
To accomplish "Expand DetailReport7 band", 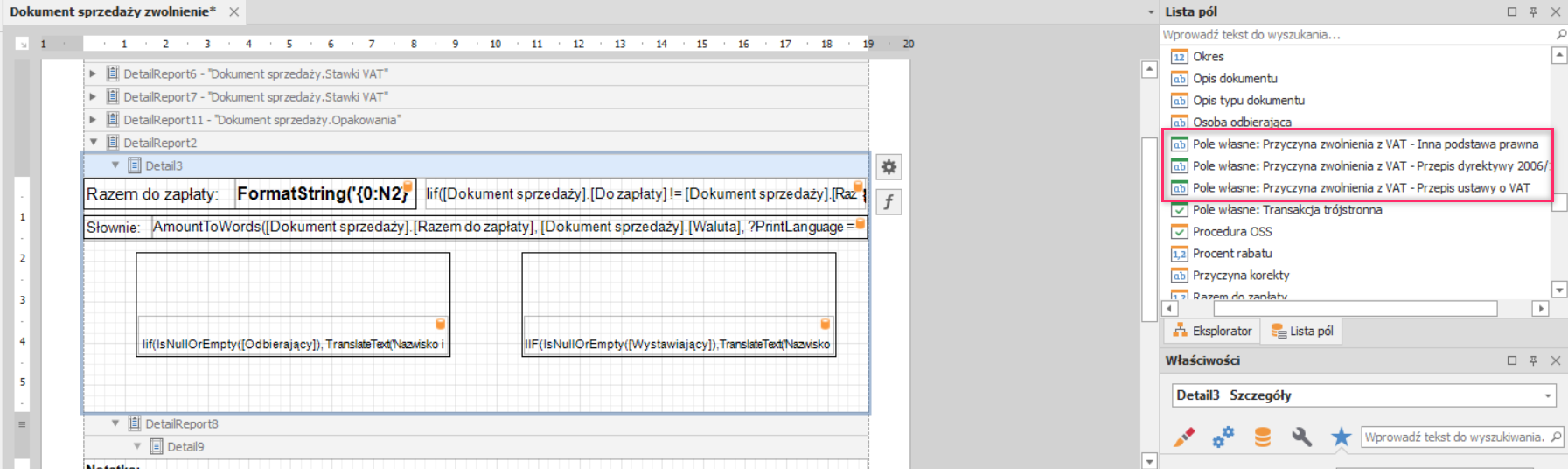I will 93,96.
